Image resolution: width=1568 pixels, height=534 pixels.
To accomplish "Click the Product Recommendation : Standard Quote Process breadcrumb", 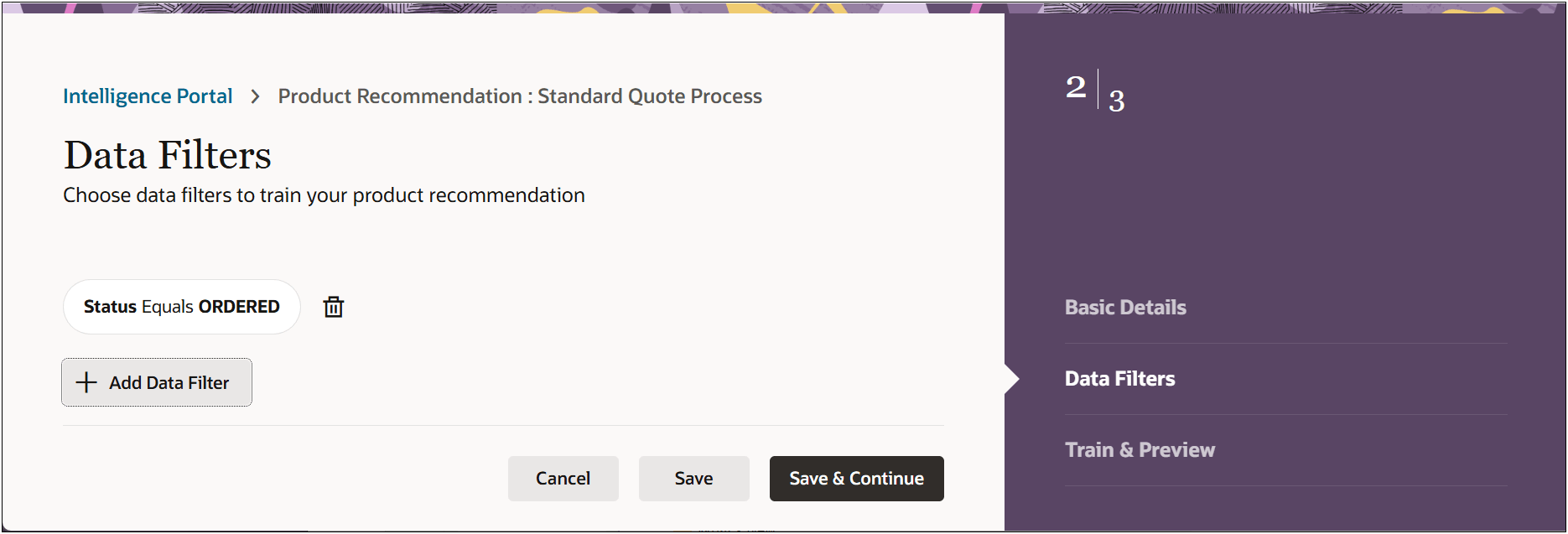I will click(520, 96).
